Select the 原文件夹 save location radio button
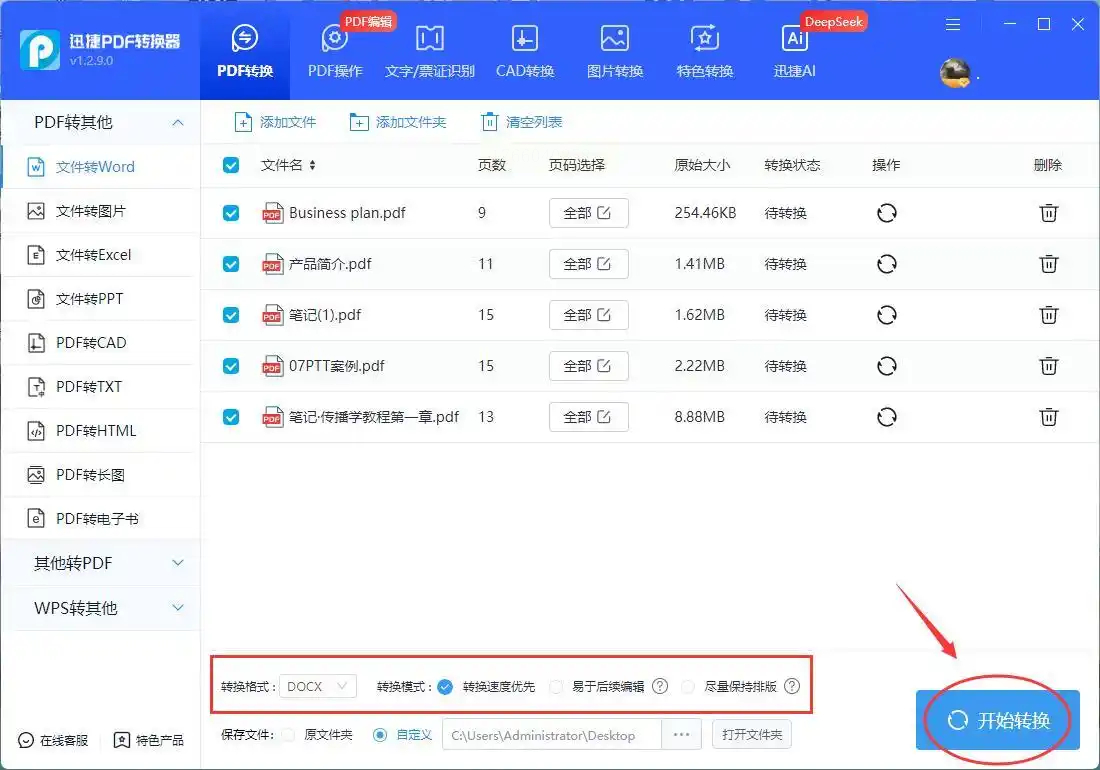1100x770 pixels. tap(288, 735)
